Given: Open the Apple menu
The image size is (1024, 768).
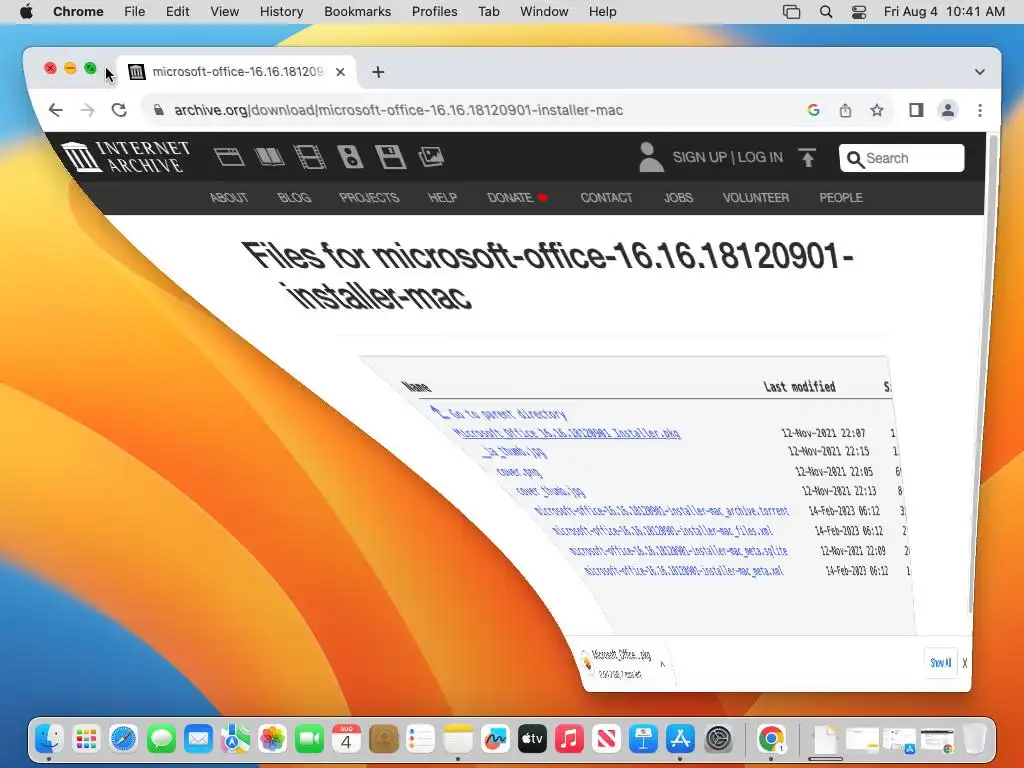Looking at the screenshot, I should click(26, 12).
